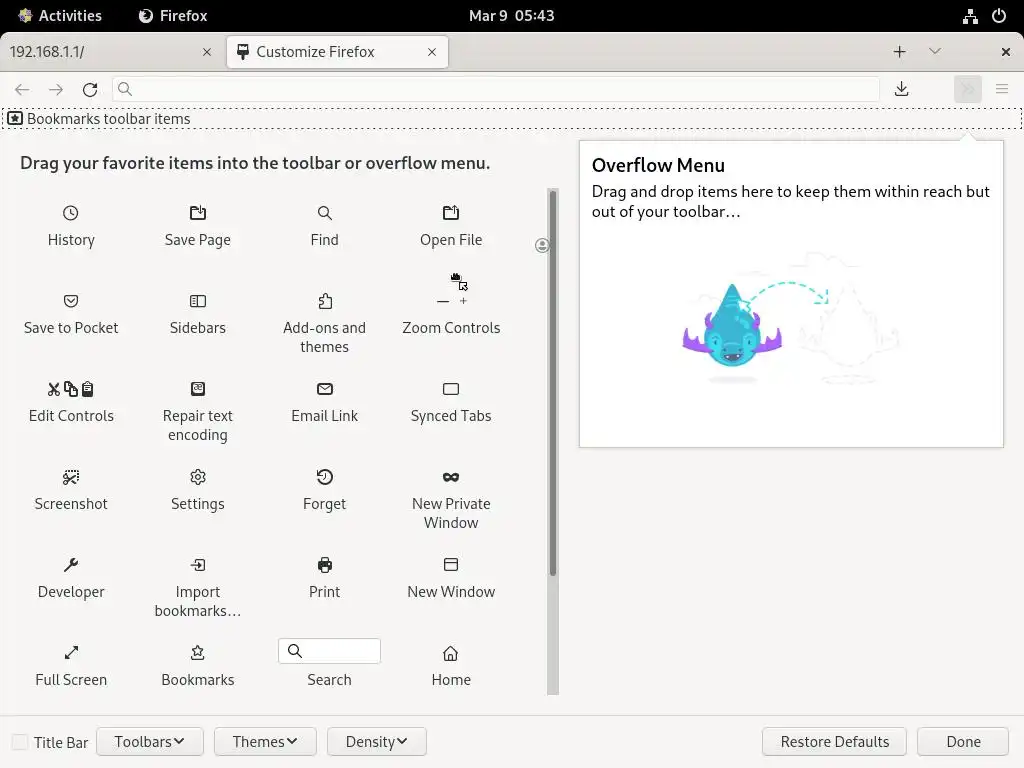
Task: Select the Screenshot scissors icon
Action: [x=71, y=477]
